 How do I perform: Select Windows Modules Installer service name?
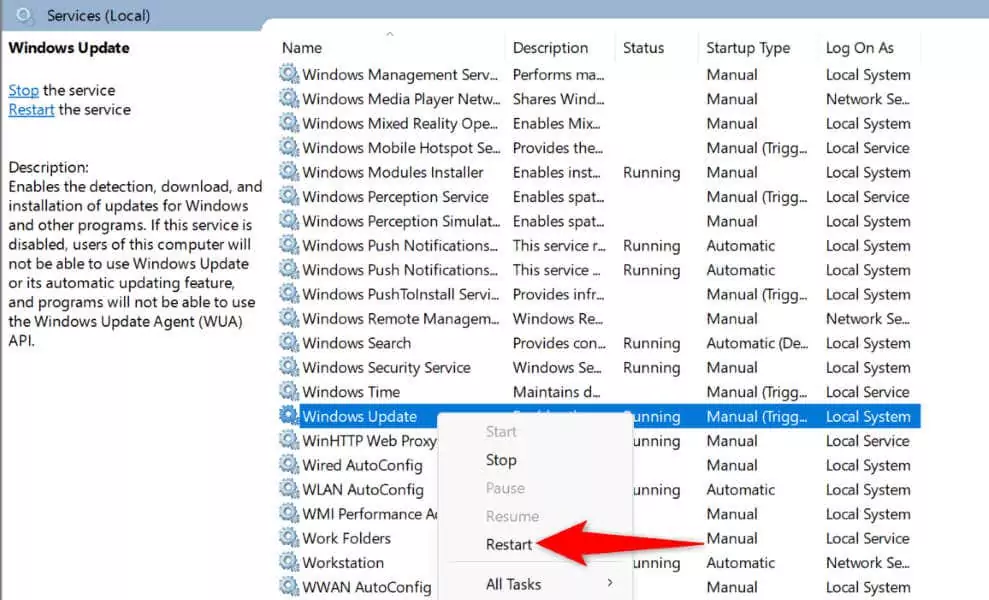tap(392, 172)
